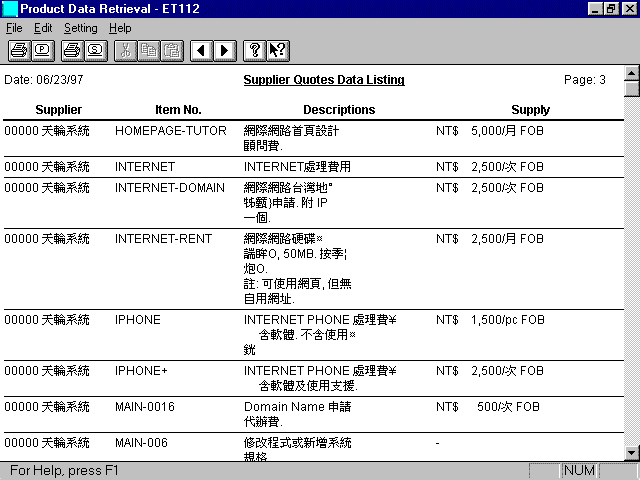
Task: Select item HOMEPAGE-TUTOR
Action: (x=171, y=131)
